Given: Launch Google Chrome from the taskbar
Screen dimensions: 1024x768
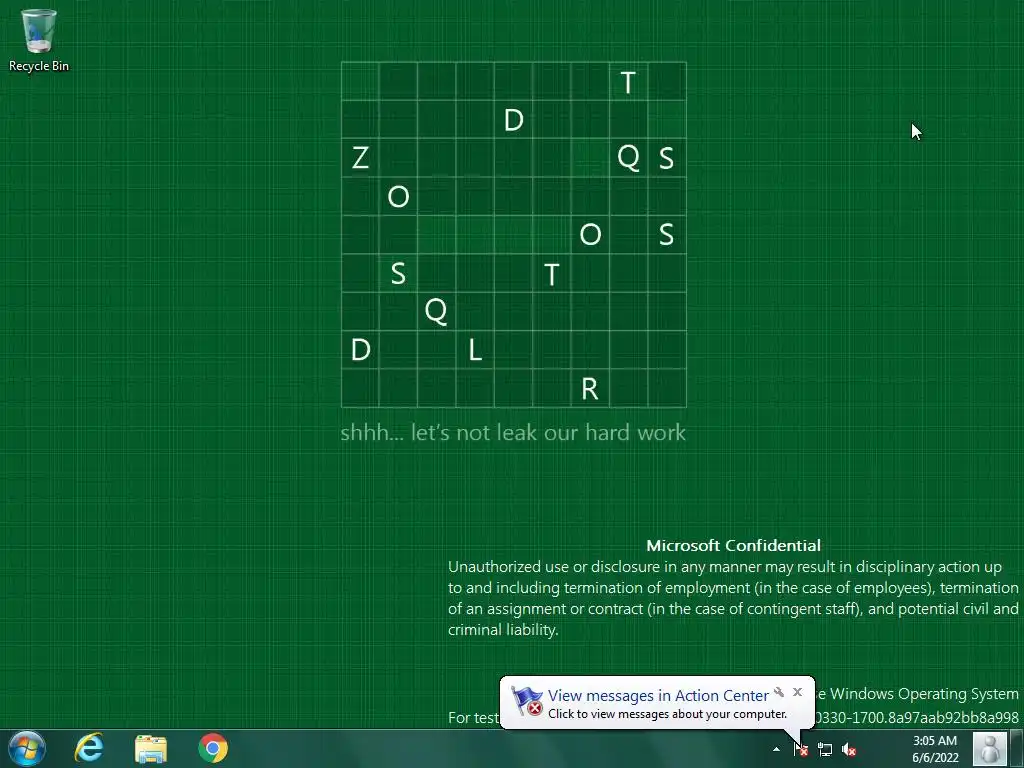Looking at the screenshot, I should point(213,748).
